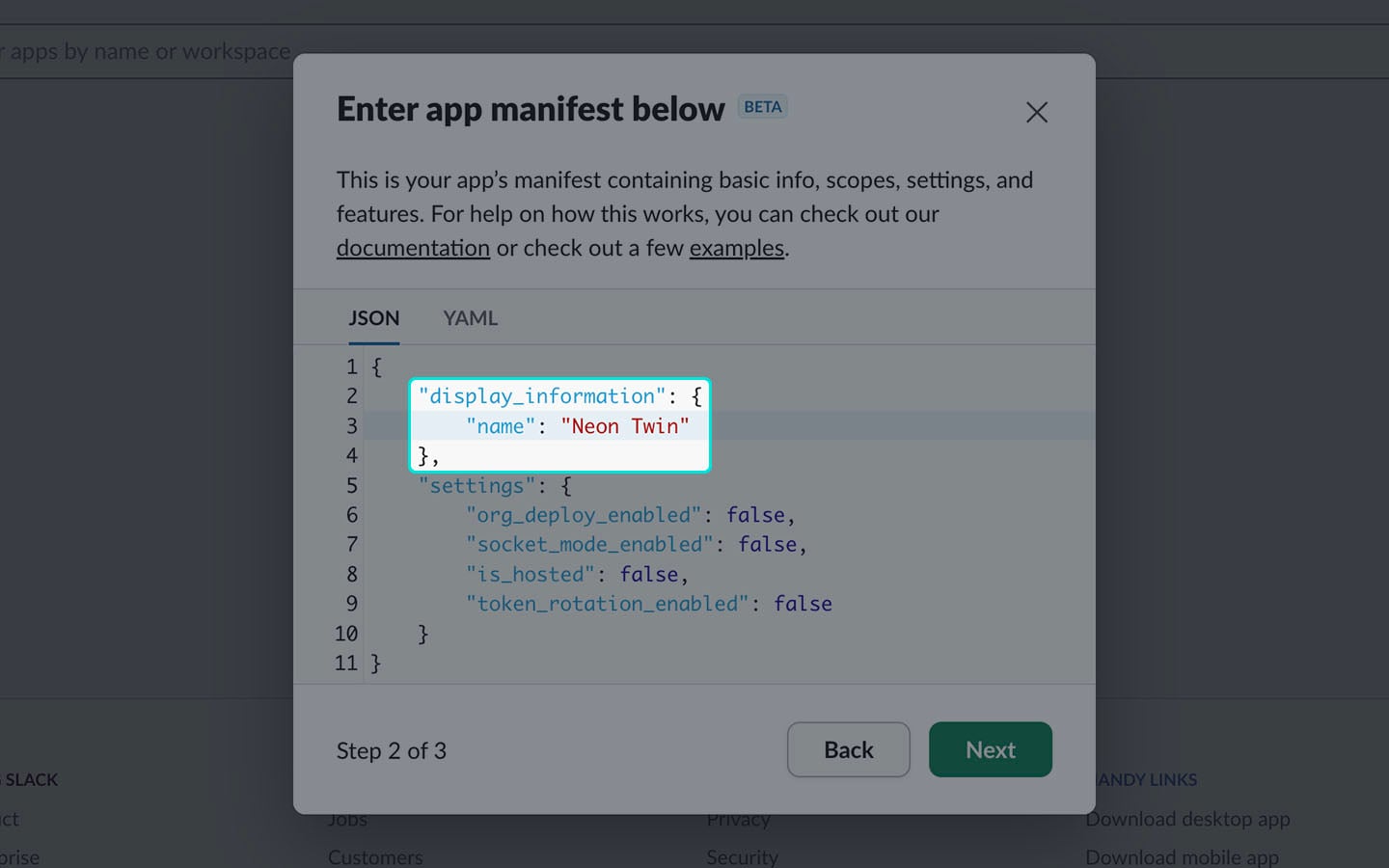Click false value of org_deploy_enabled
This screenshot has height=868, width=1389.
[x=754, y=515]
